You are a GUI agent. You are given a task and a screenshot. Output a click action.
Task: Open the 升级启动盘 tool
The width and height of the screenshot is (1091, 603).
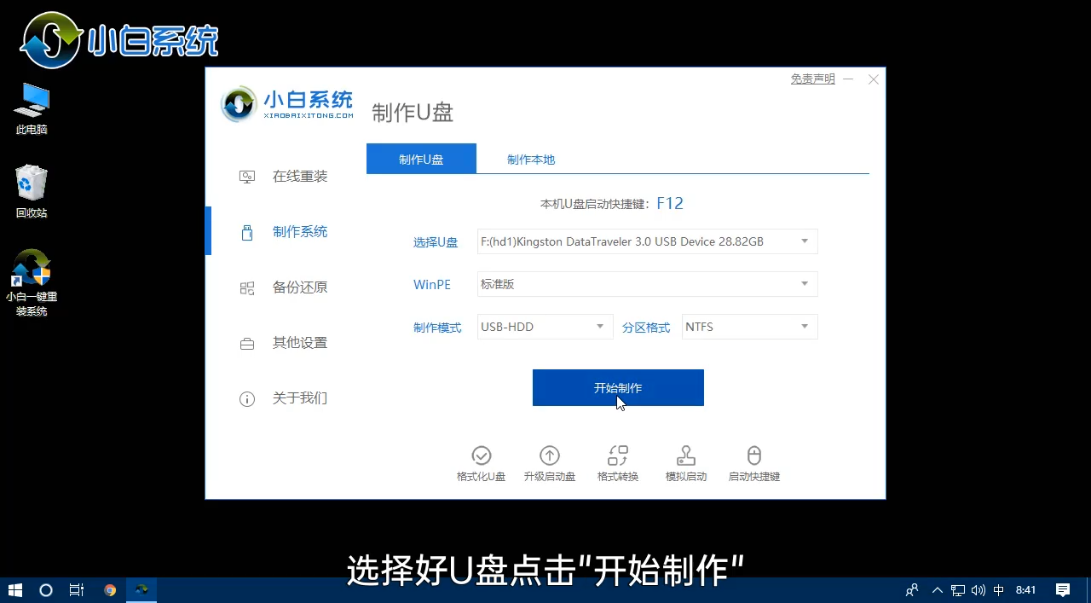[x=550, y=464]
